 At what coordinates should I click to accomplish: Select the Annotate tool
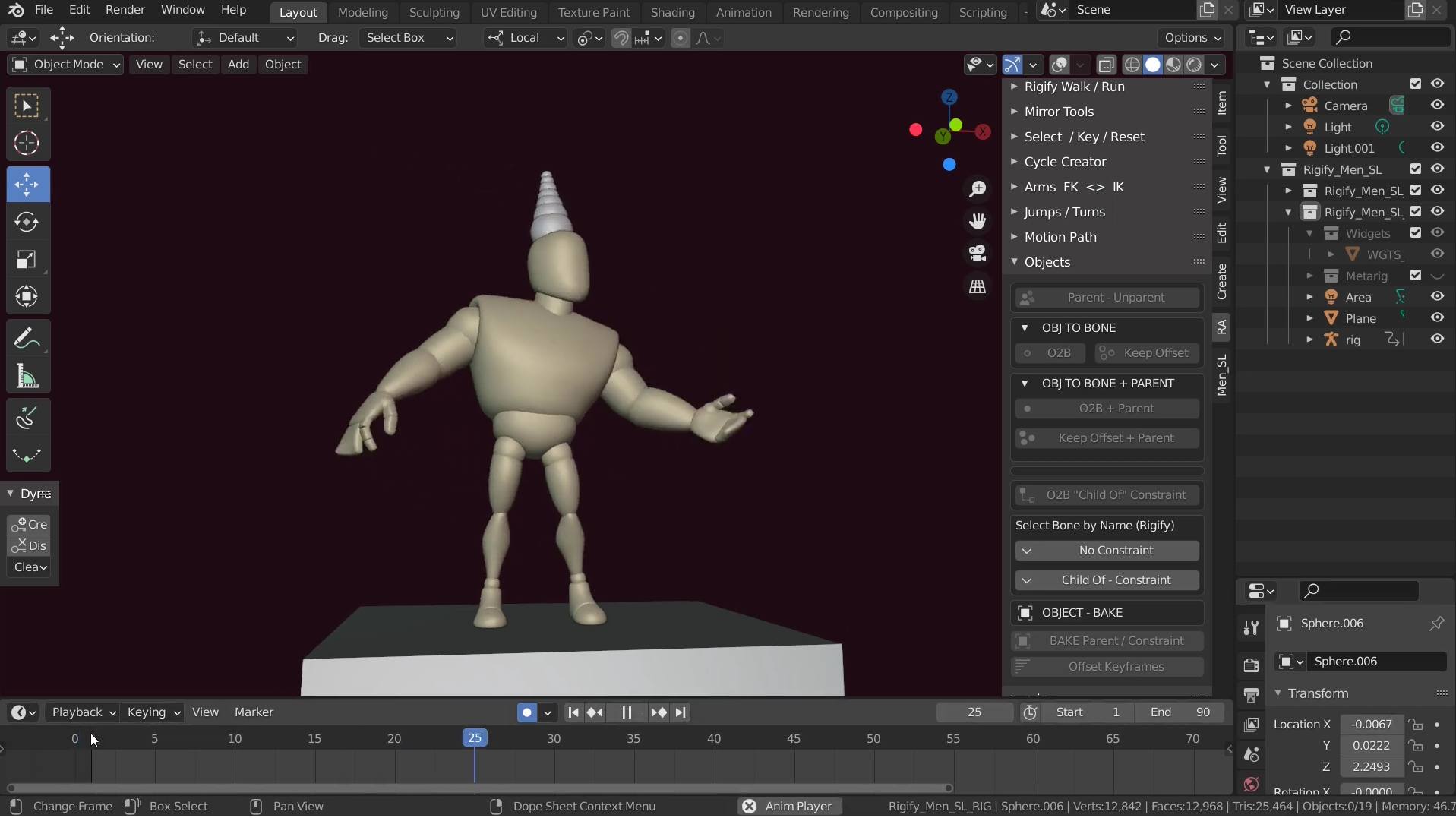(x=27, y=338)
